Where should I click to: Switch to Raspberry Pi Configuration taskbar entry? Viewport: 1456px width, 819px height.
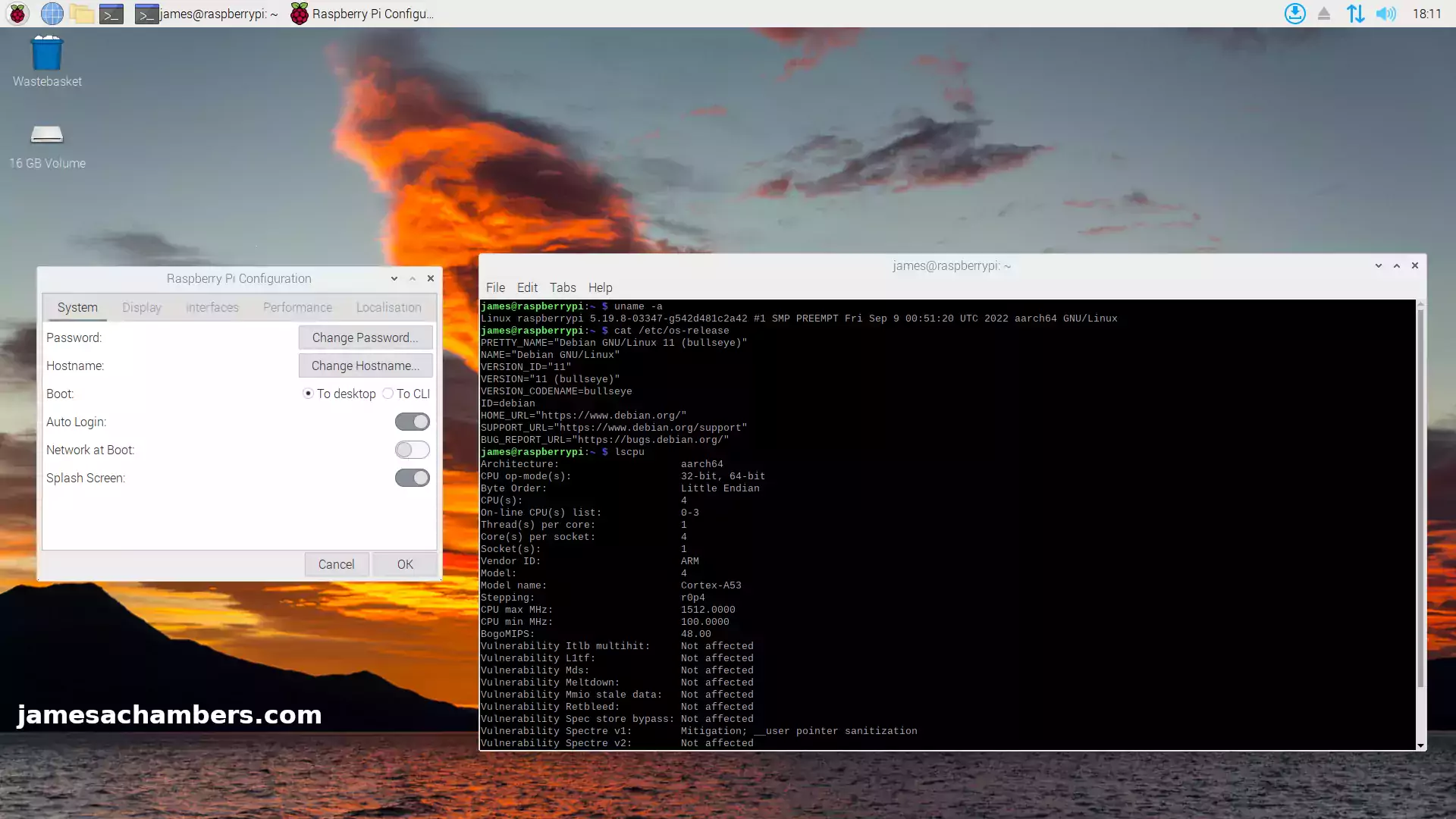[362, 14]
